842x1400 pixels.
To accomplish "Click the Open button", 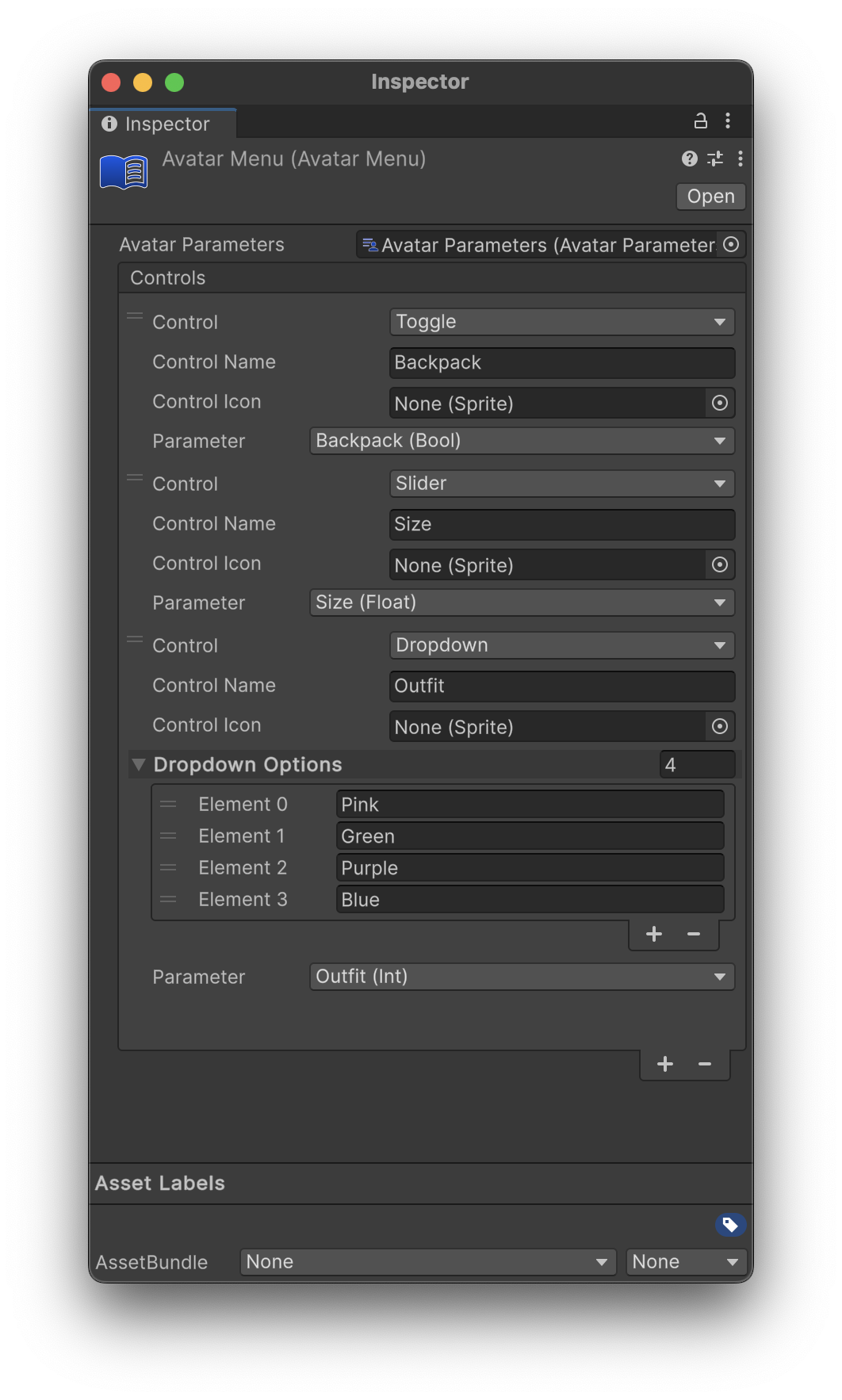I will pos(710,197).
